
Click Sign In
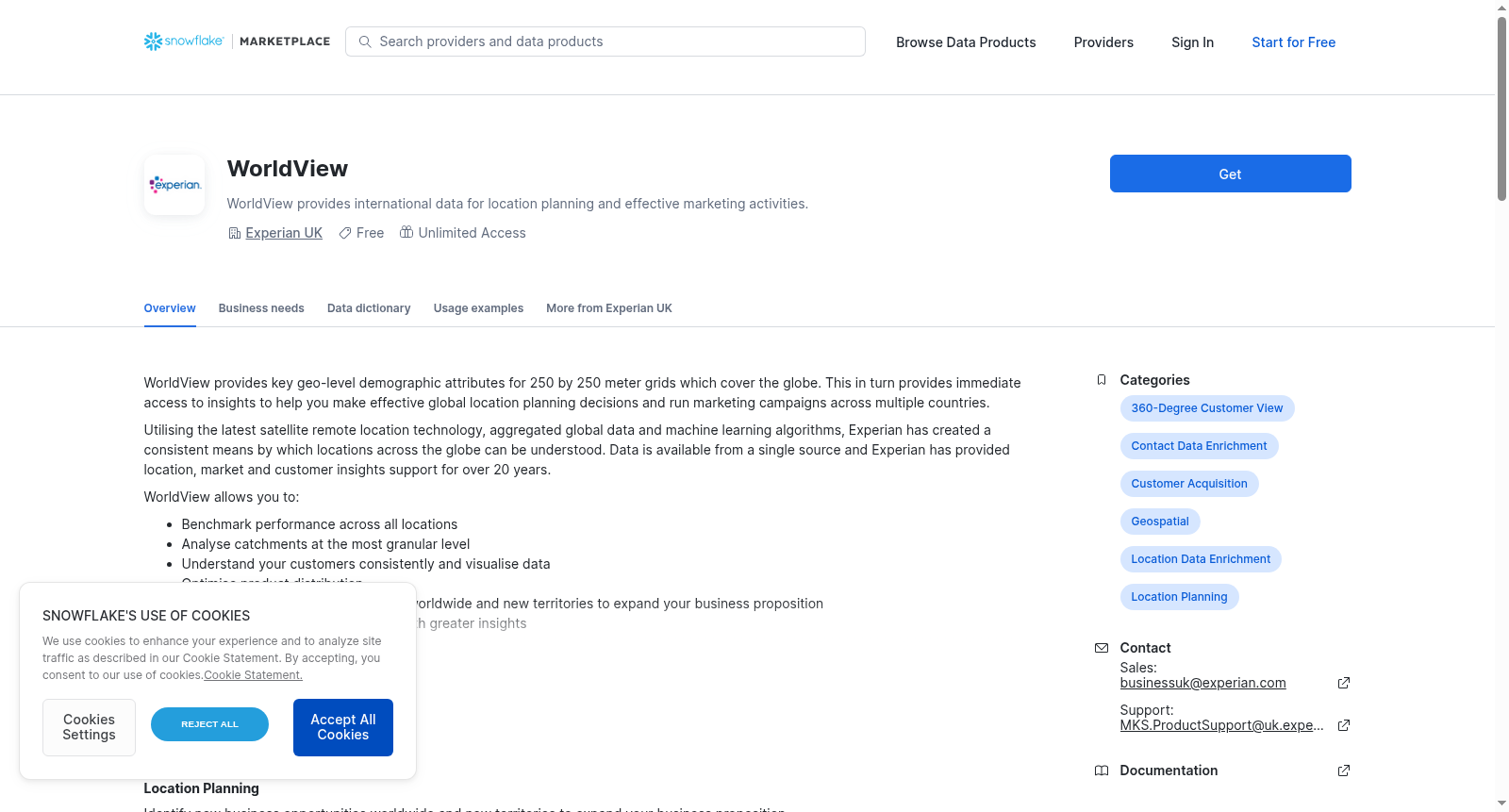click(1192, 42)
